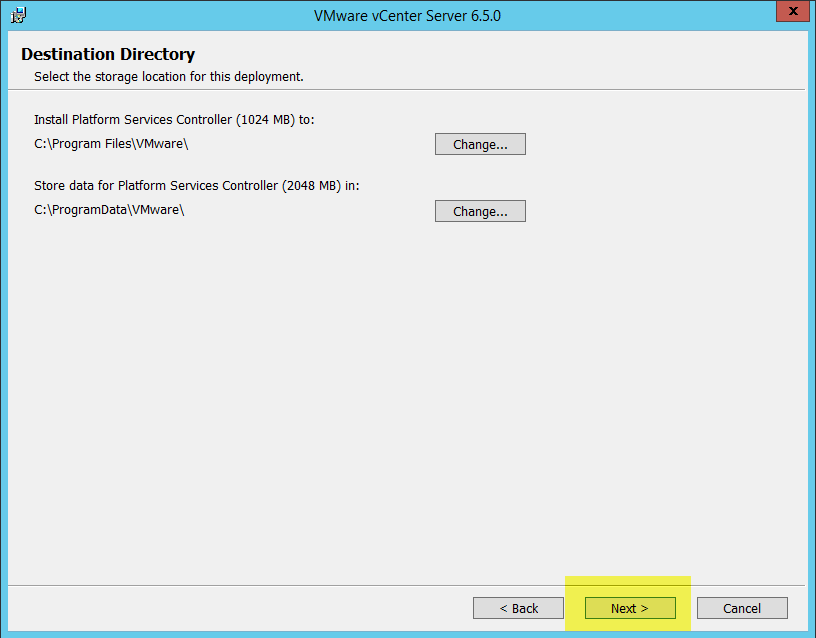816x638 pixels.
Task: Click the Next button to continue
Action: (630, 608)
